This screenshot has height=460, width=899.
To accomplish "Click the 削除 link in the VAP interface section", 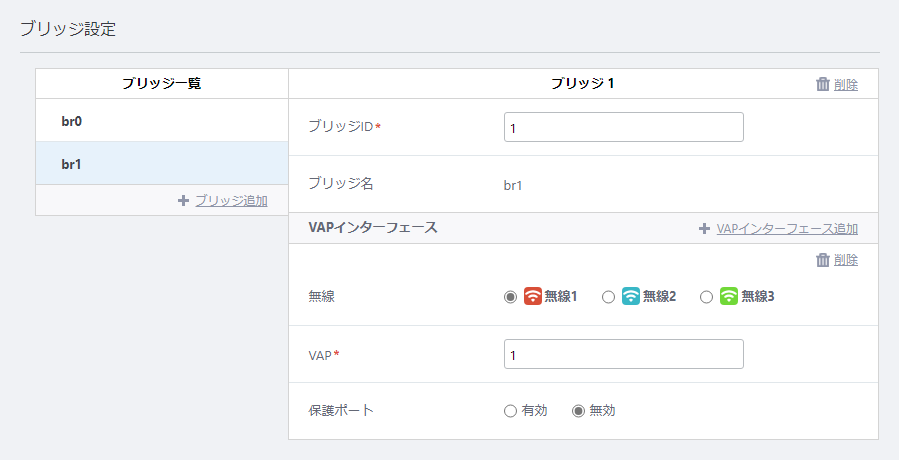I will click(x=846, y=260).
